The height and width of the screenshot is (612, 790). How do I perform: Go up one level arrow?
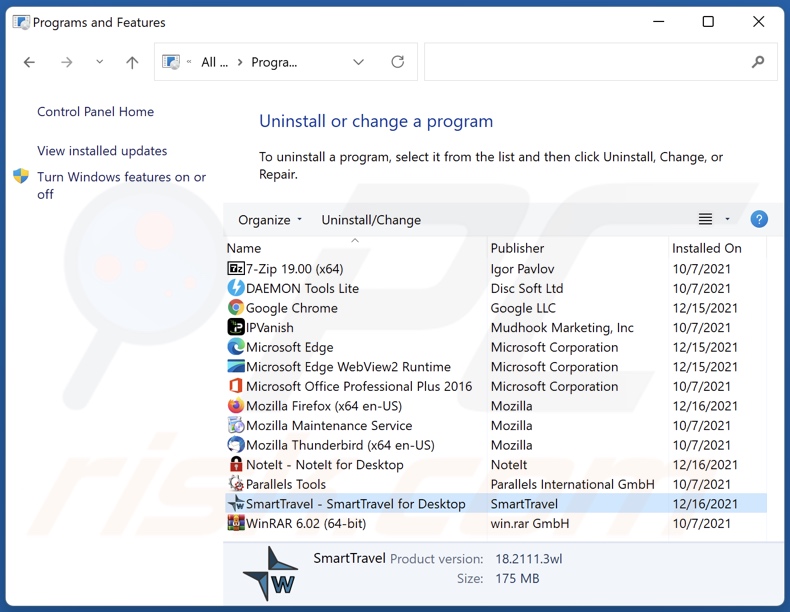[132, 62]
